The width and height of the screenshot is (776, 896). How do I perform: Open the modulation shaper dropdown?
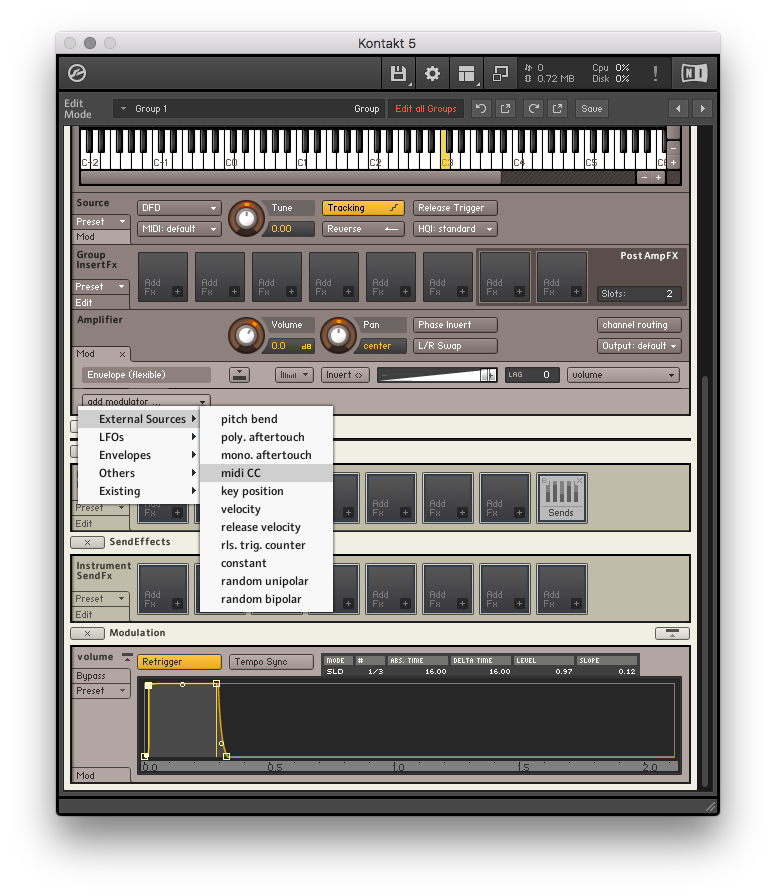(294, 375)
